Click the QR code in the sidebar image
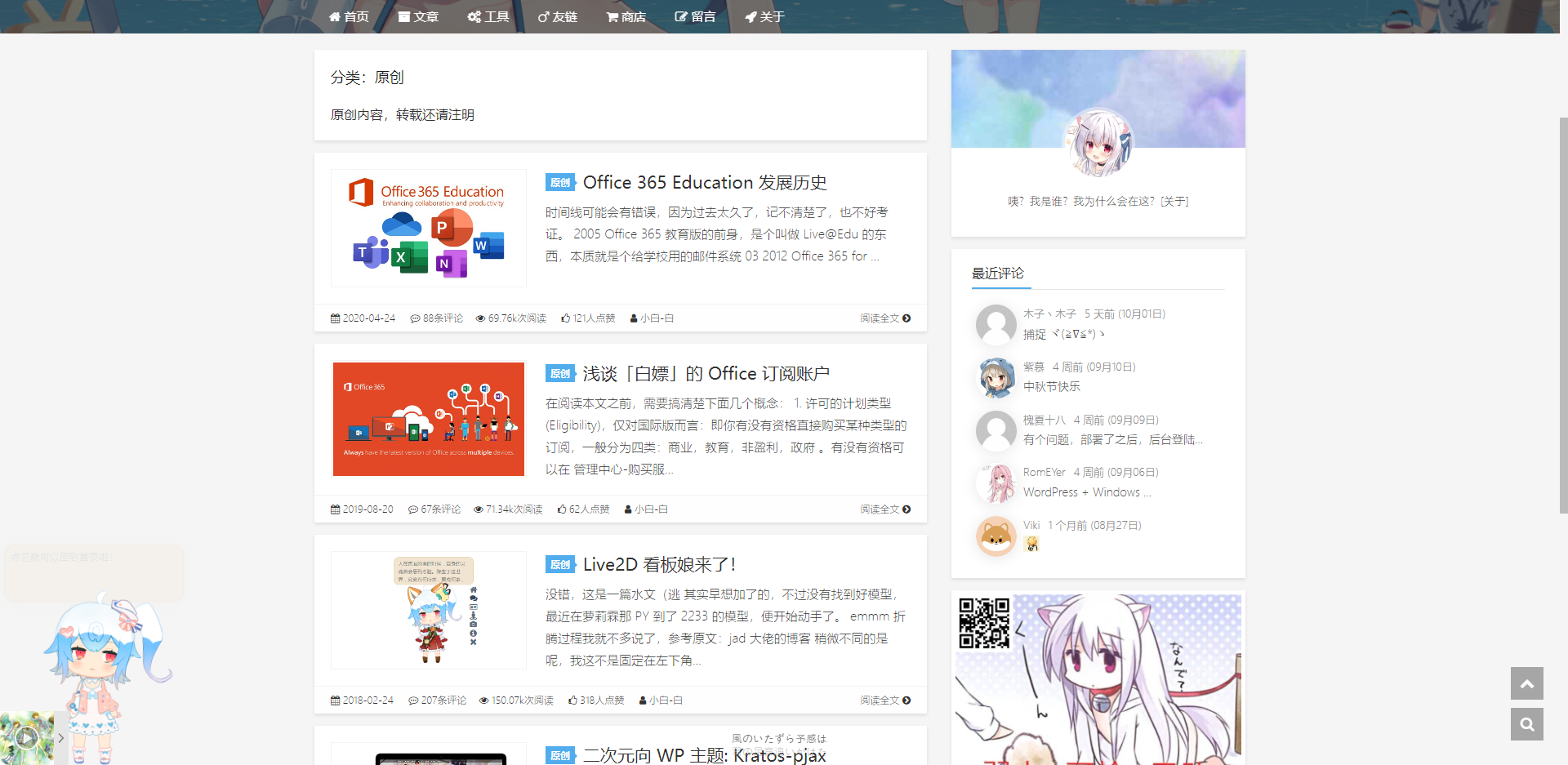The width and height of the screenshot is (1568, 765). pos(984,623)
